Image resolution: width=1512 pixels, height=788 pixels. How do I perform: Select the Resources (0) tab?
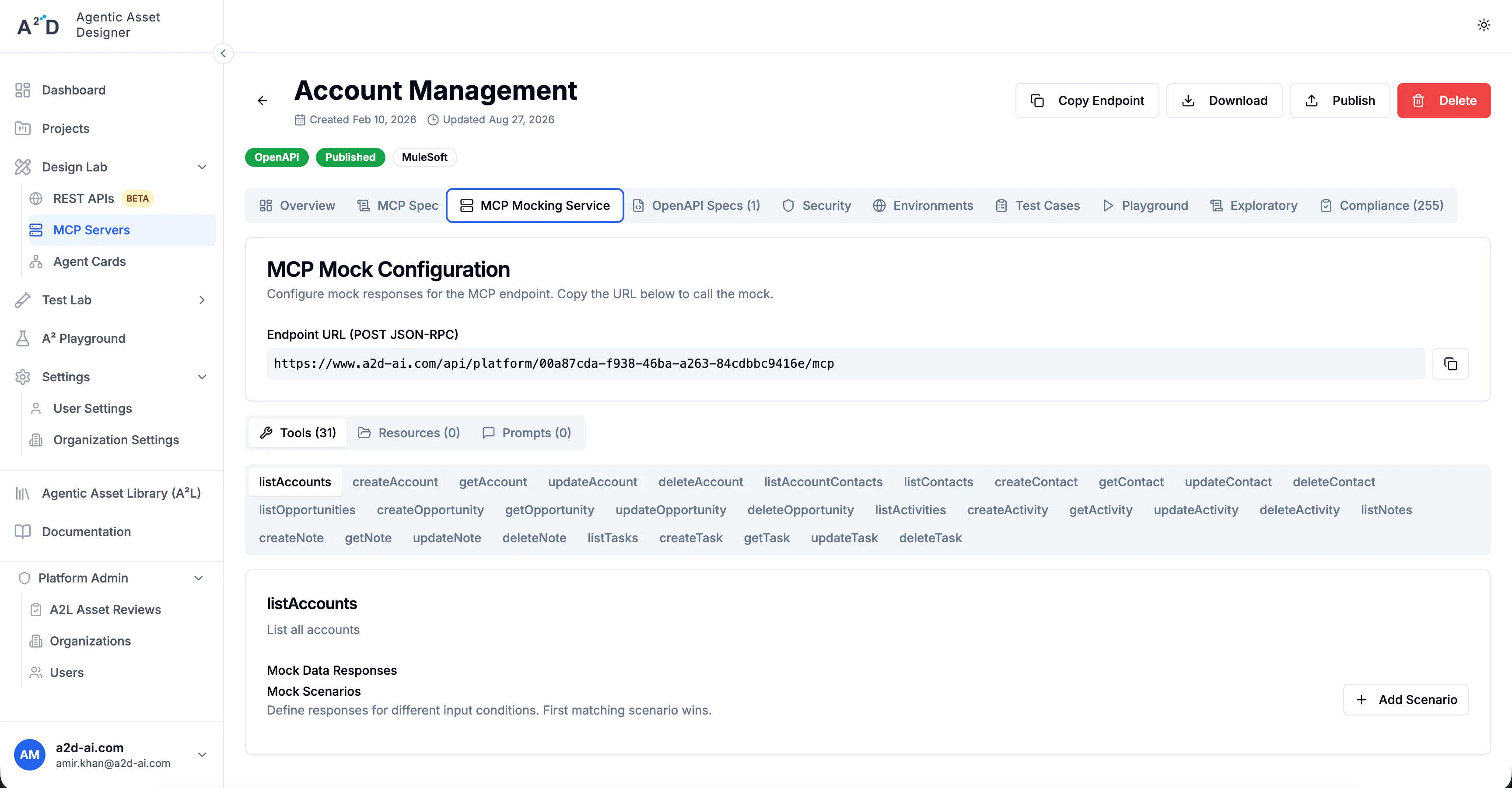click(409, 433)
